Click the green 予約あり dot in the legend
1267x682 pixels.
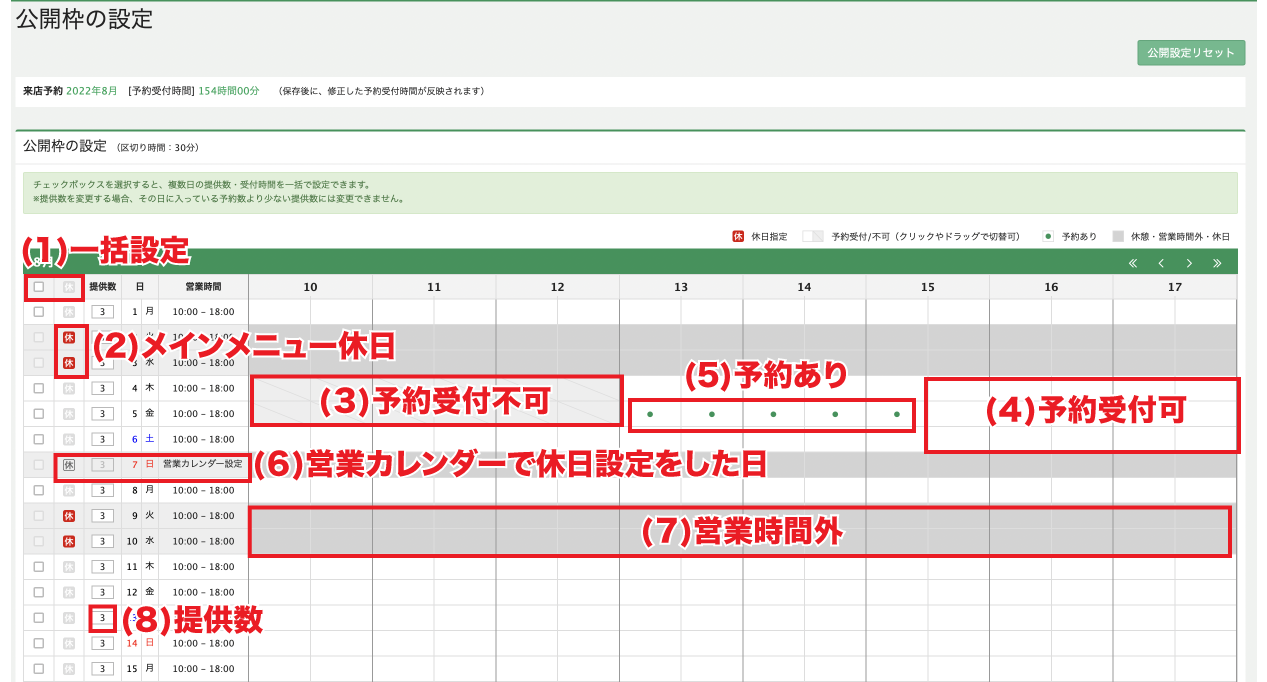[1049, 237]
